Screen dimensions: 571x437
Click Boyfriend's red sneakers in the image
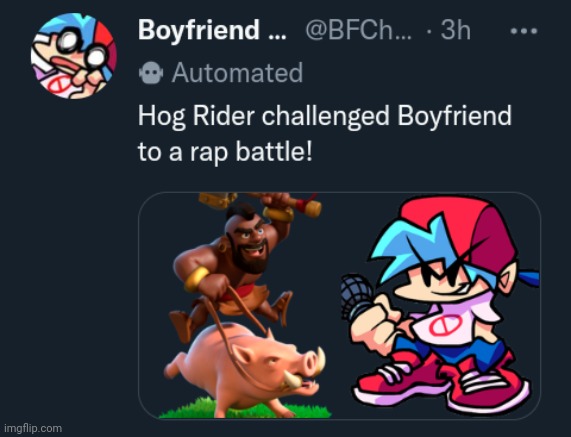pyautogui.click(x=442, y=382)
